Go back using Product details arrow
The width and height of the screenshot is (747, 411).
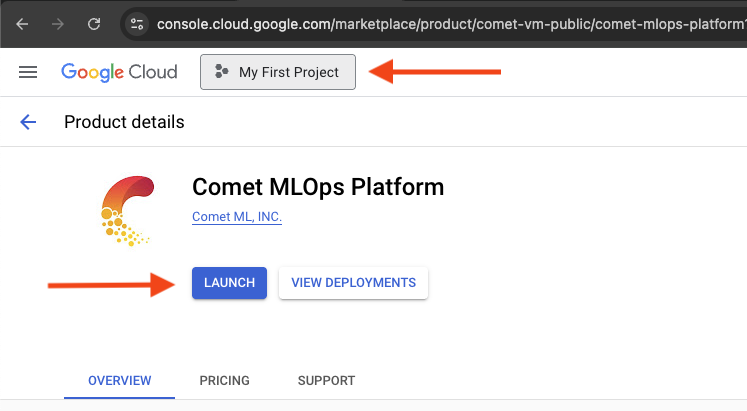[28, 122]
